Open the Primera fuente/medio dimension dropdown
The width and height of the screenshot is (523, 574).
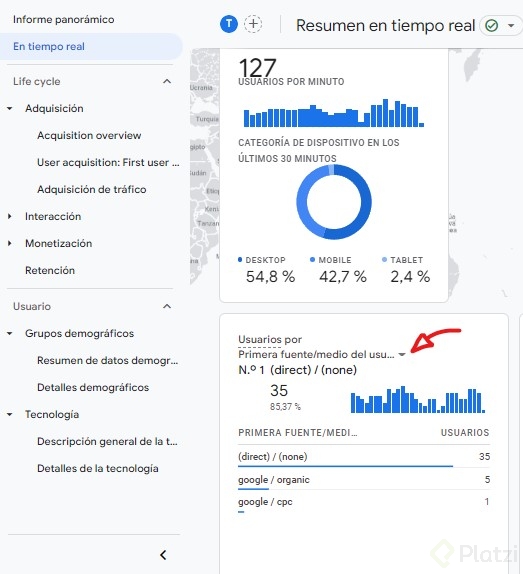coord(402,354)
